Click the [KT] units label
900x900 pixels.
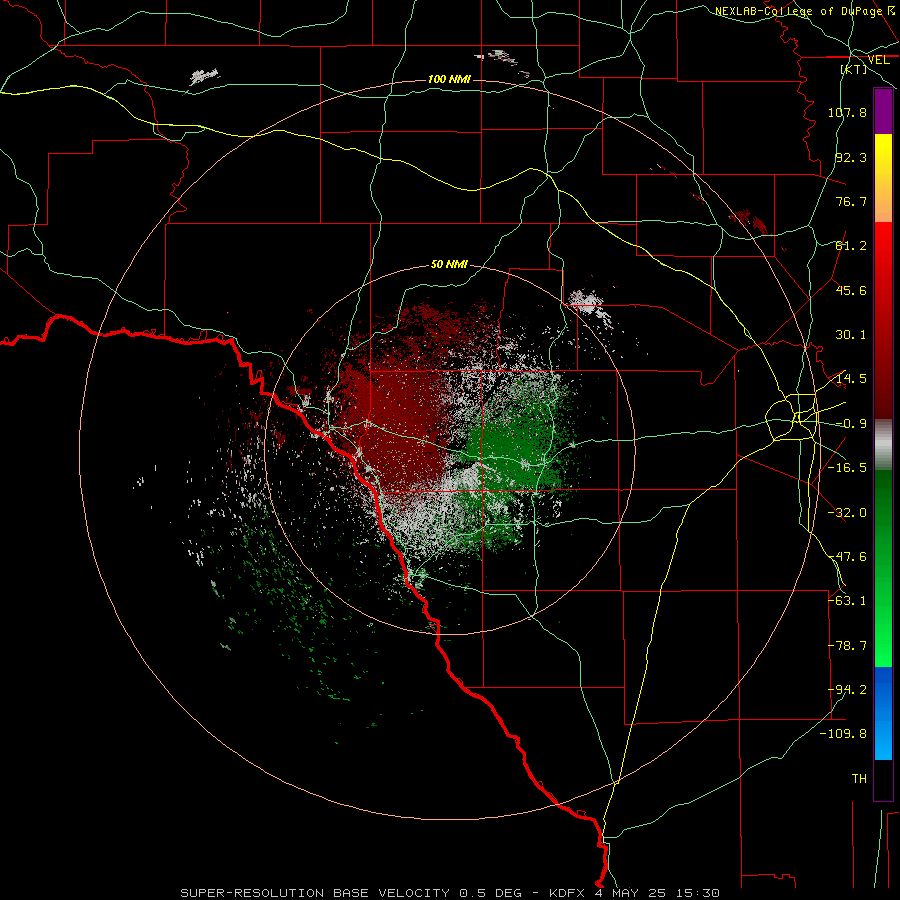[x=854, y=69]
